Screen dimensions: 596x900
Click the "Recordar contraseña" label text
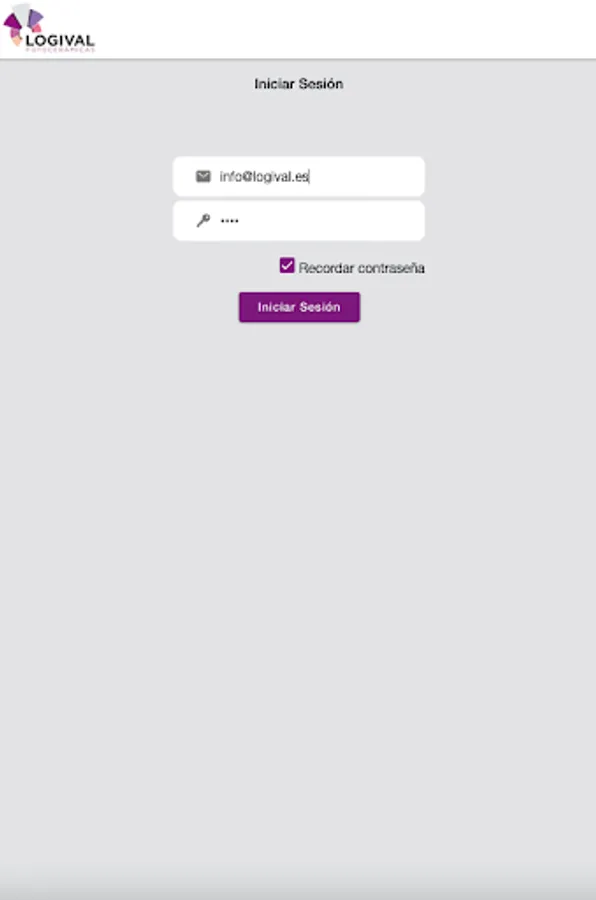[x=362, y=268]
